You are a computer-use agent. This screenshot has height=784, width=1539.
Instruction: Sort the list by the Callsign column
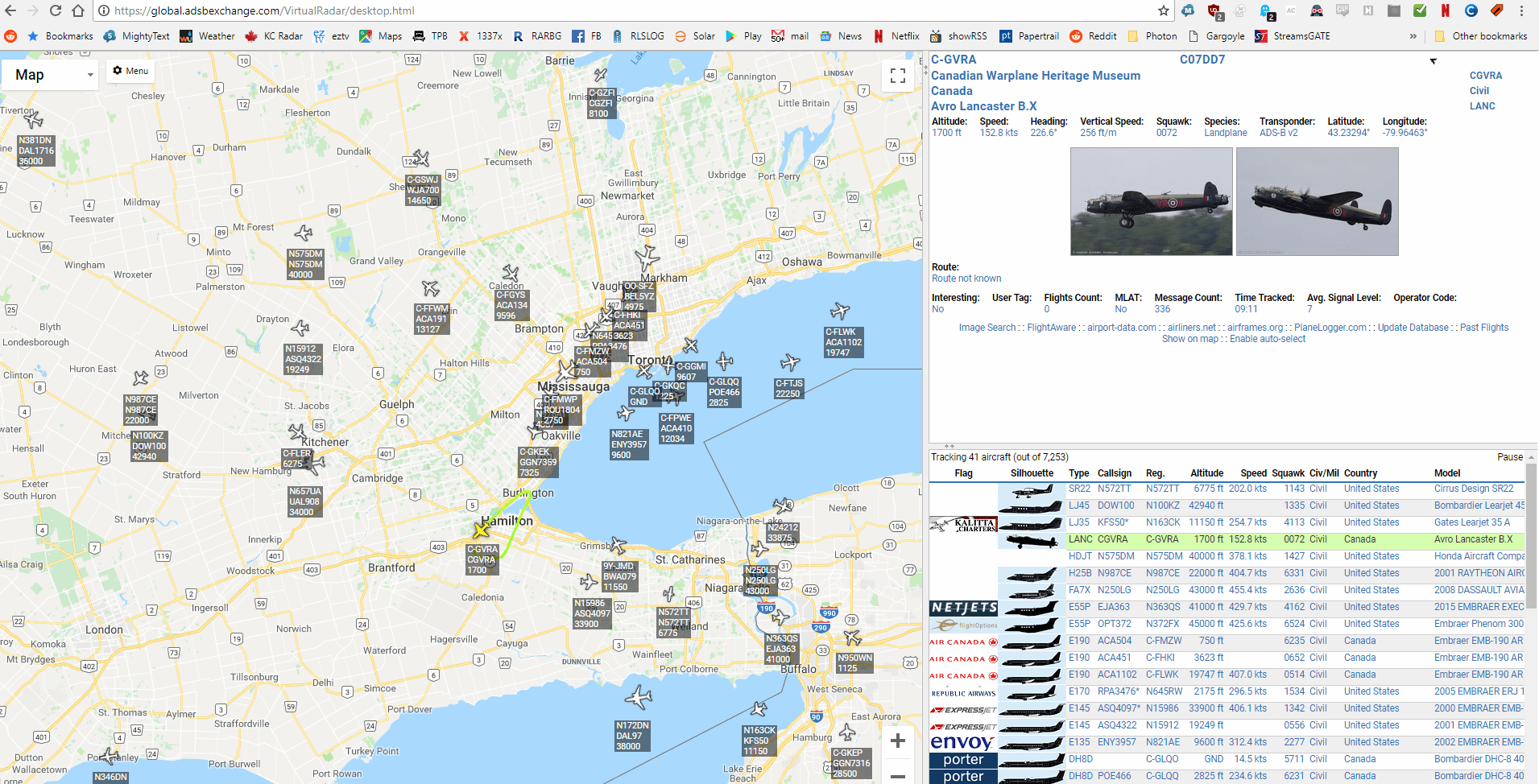[x=1115, y=473]
